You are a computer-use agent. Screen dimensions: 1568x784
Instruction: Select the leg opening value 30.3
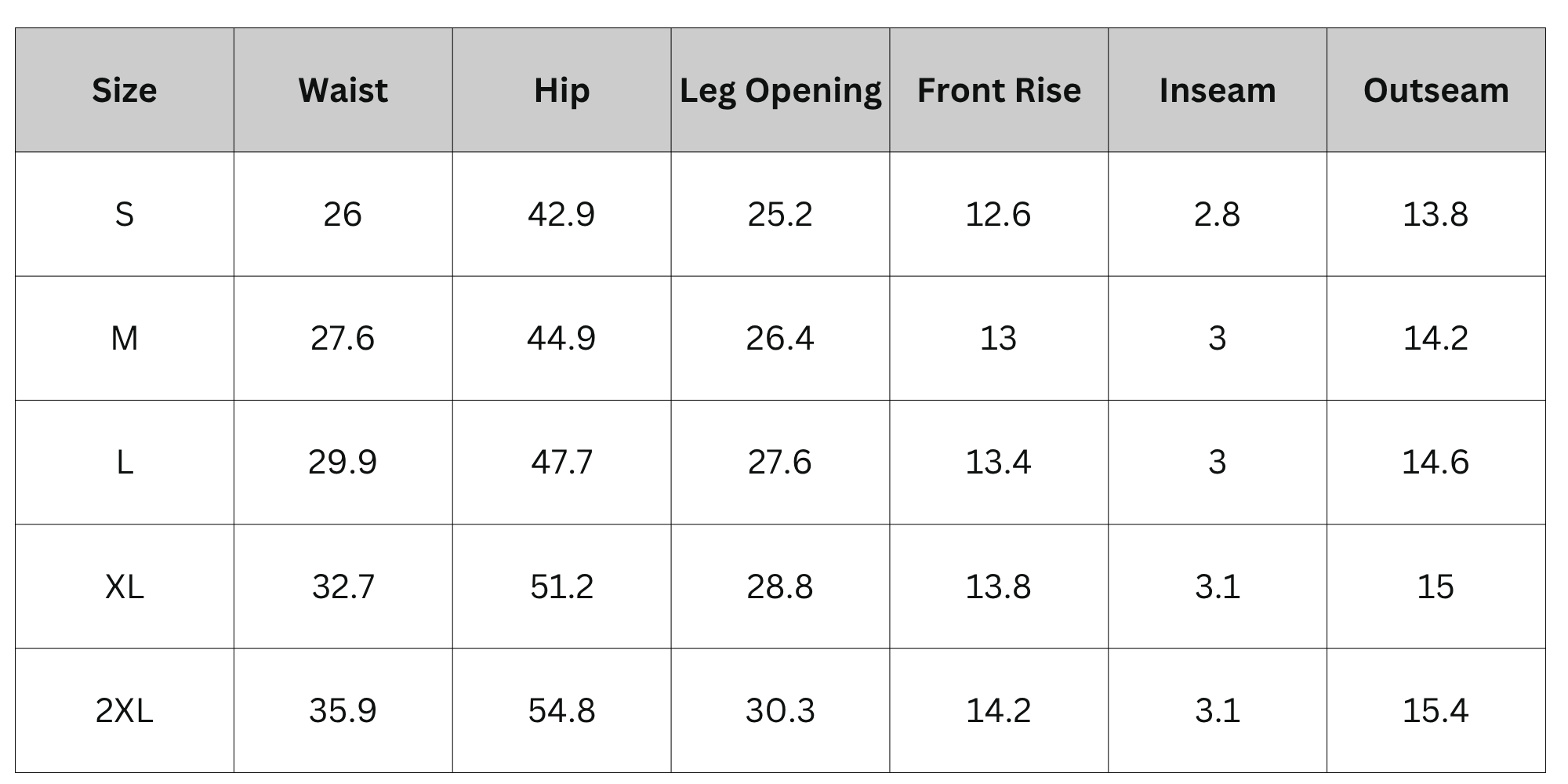pos(780,710)
